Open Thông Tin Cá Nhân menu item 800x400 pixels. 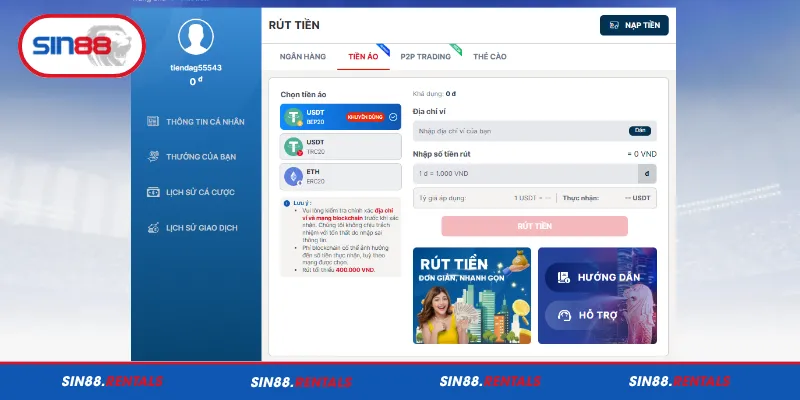click(195, 121)
